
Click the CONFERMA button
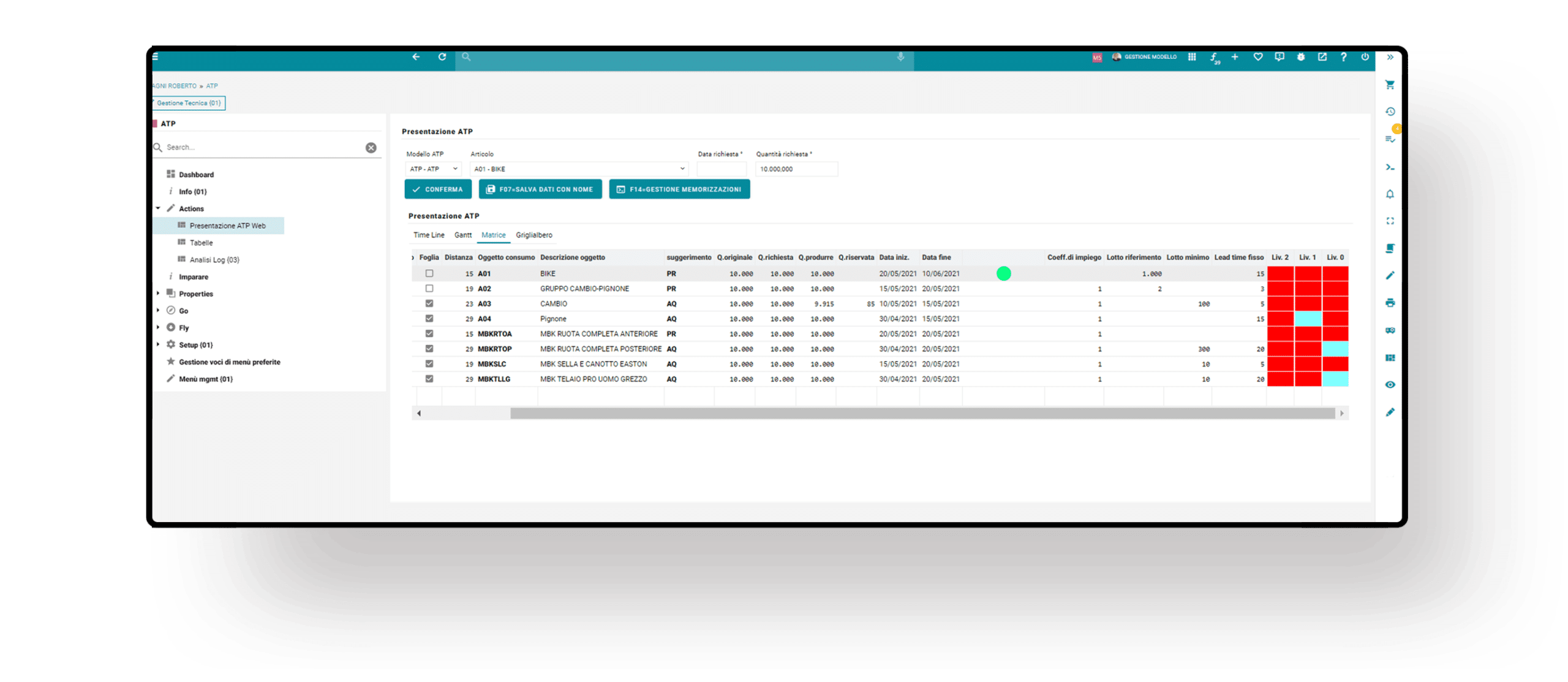[437, 189]
